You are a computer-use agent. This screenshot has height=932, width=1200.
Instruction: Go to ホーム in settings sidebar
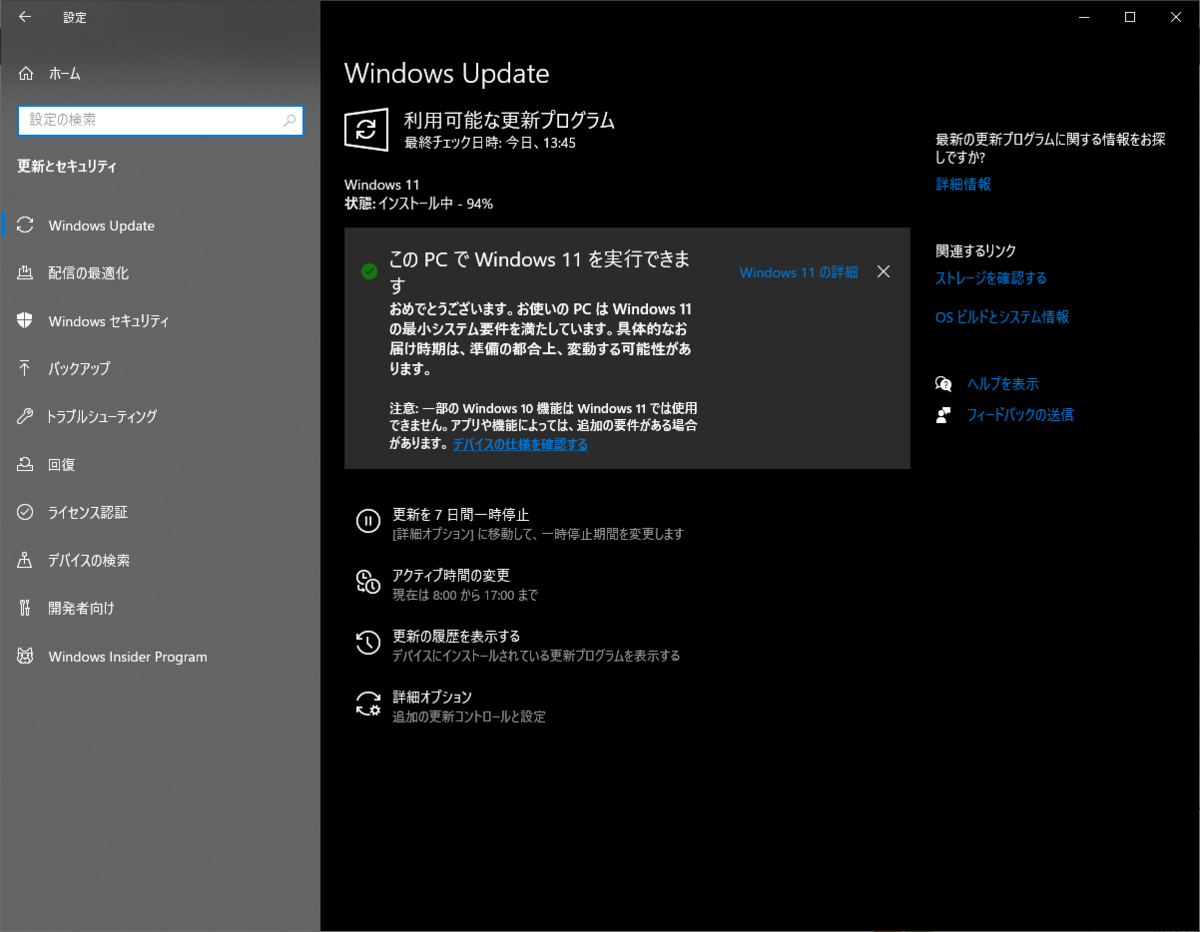160,73
